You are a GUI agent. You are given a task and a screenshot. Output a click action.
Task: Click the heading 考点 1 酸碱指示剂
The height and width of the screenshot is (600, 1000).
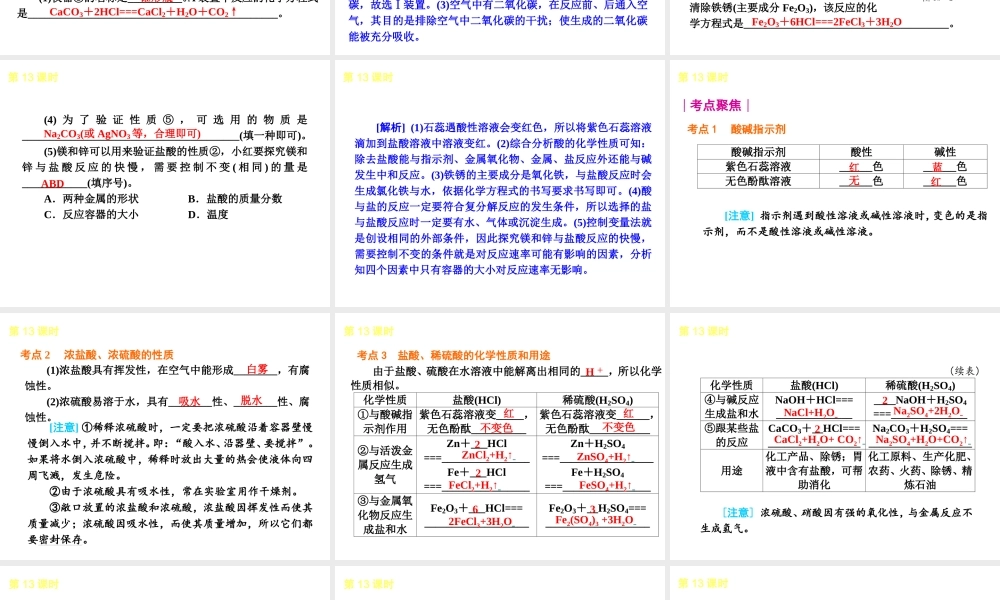tap(736, 129)
